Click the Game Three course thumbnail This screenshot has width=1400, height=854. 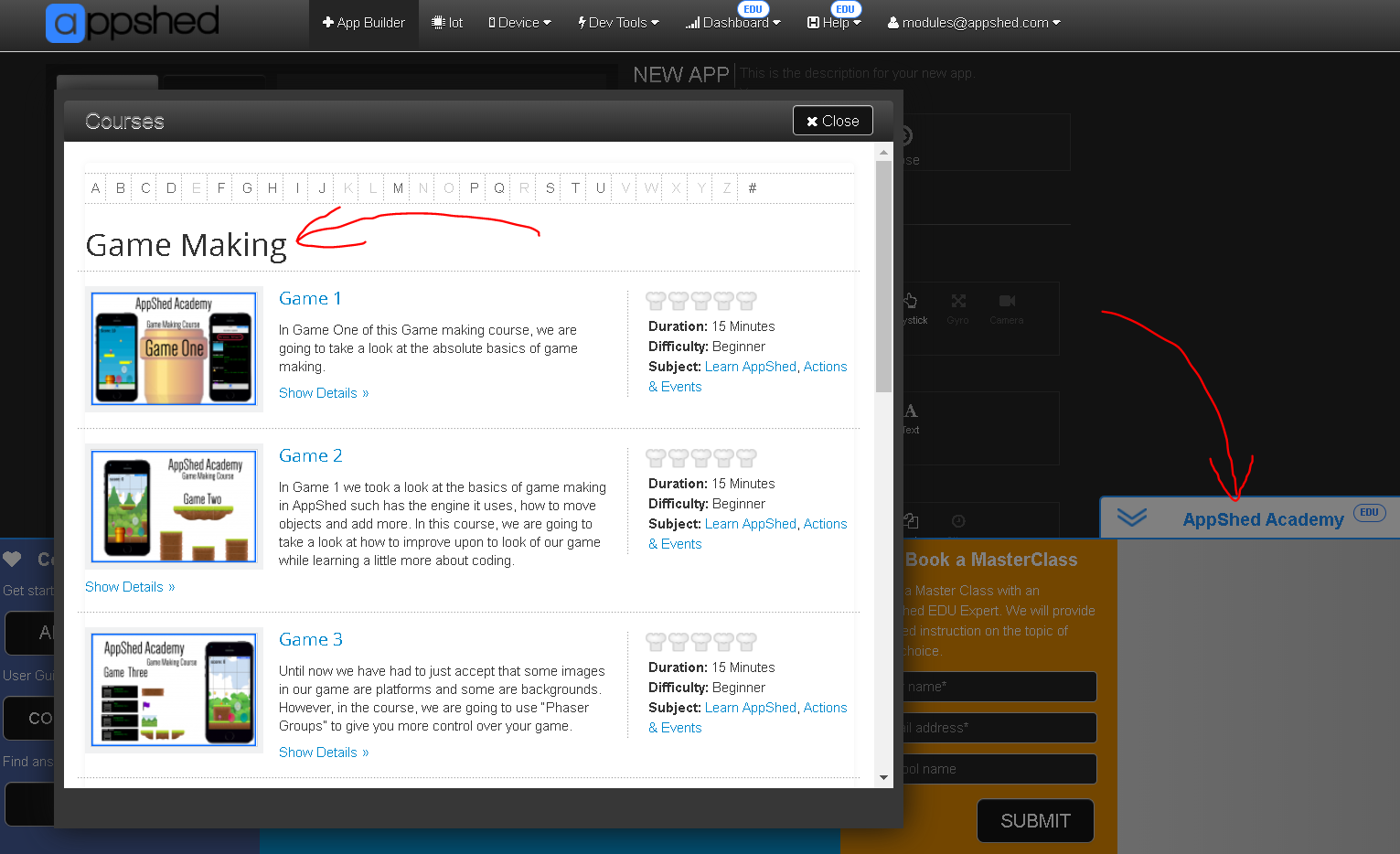pyautogui.click(x=174, y=689)
